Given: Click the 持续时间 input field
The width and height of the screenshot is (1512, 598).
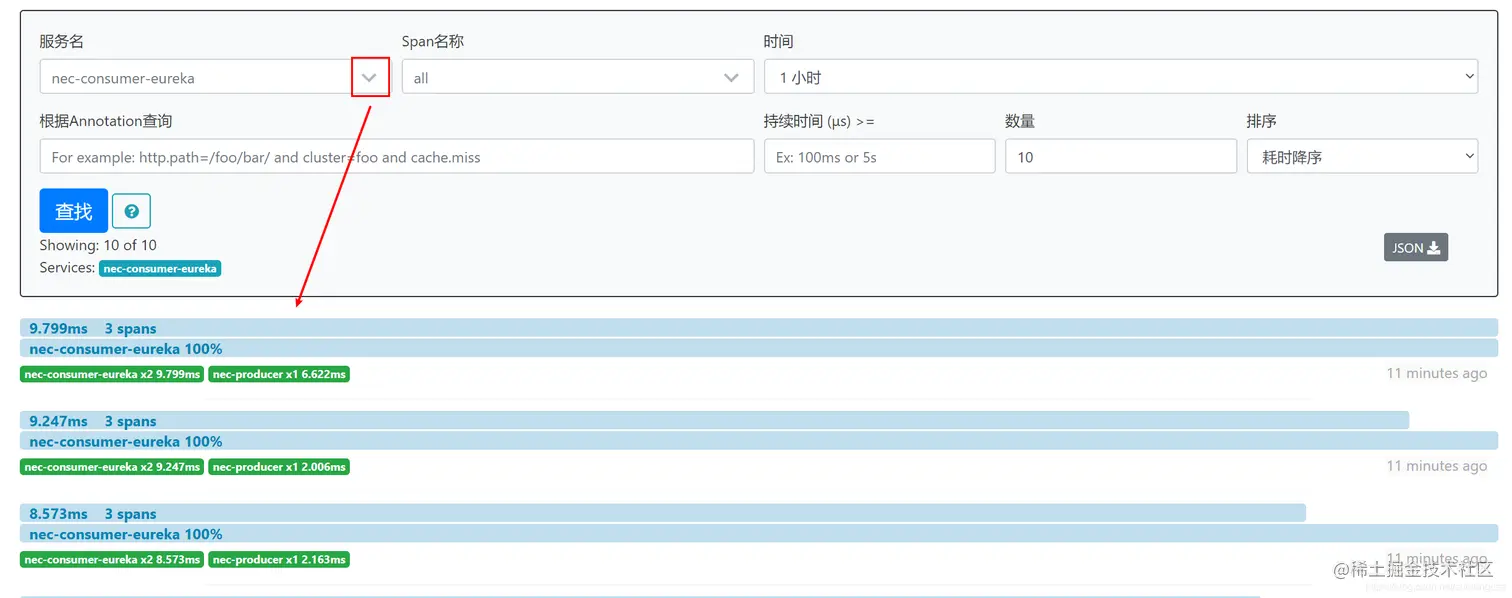Looking at the screenshot, I should tap(879, 156).
